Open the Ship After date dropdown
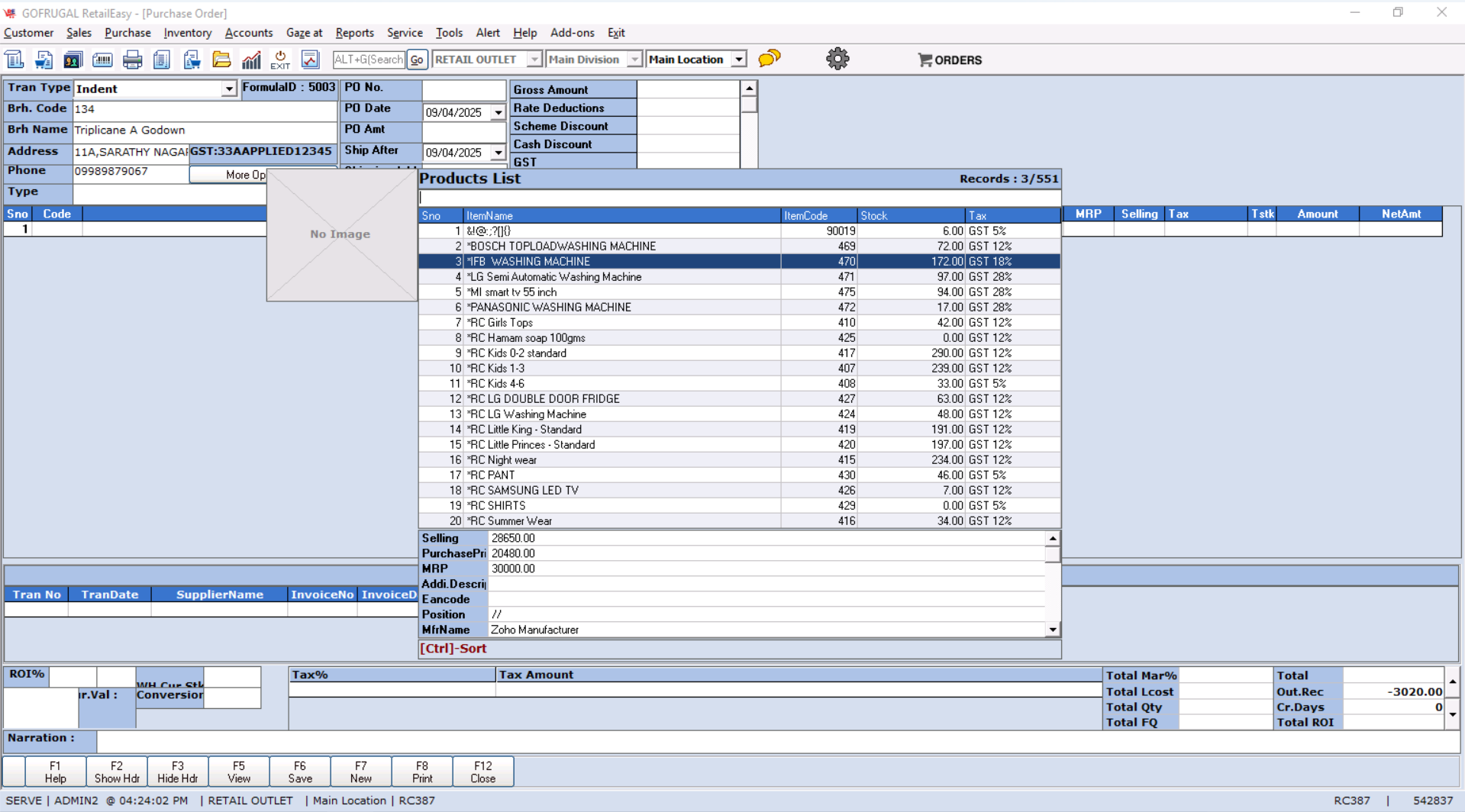Image resolution: width=1465 pixels, height=812 pixels. pos(499,153)
